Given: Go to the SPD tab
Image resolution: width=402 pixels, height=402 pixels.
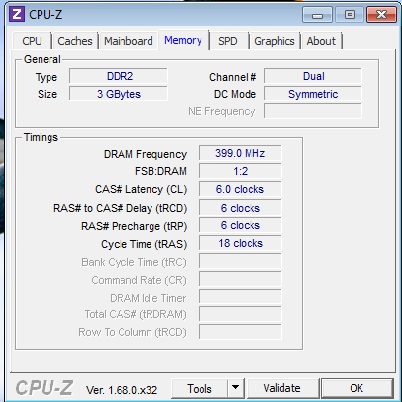Looking at the screenshot, I should point(228,41).
